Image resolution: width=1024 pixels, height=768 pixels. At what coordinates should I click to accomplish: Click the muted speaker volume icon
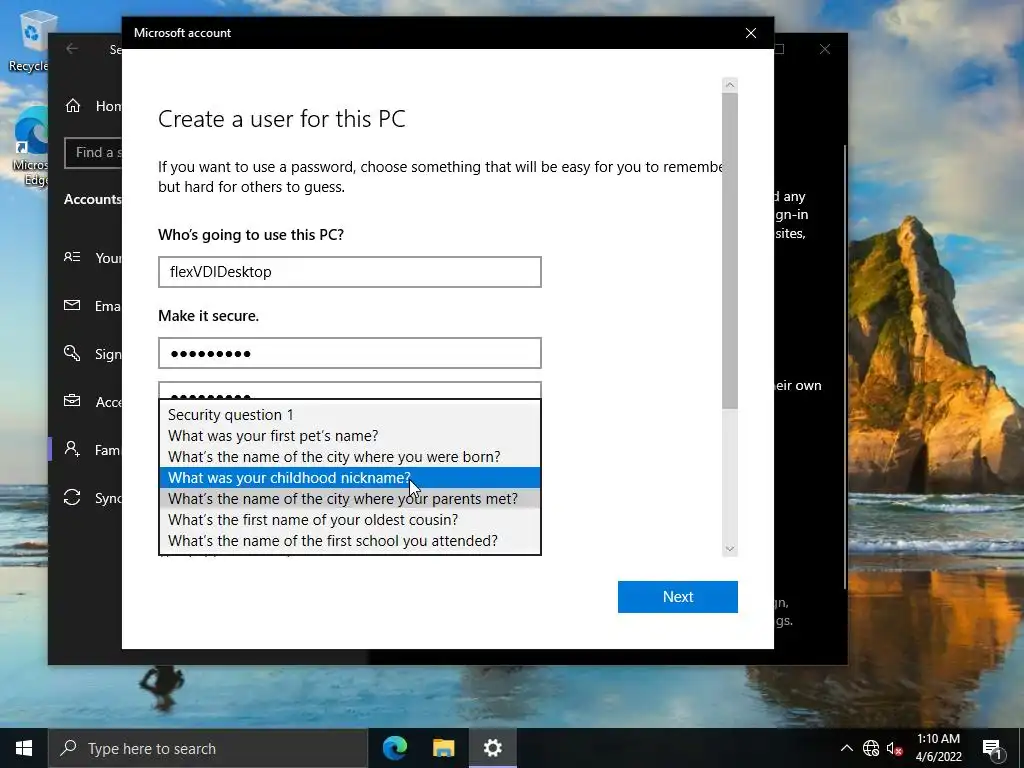pos(893,748)
